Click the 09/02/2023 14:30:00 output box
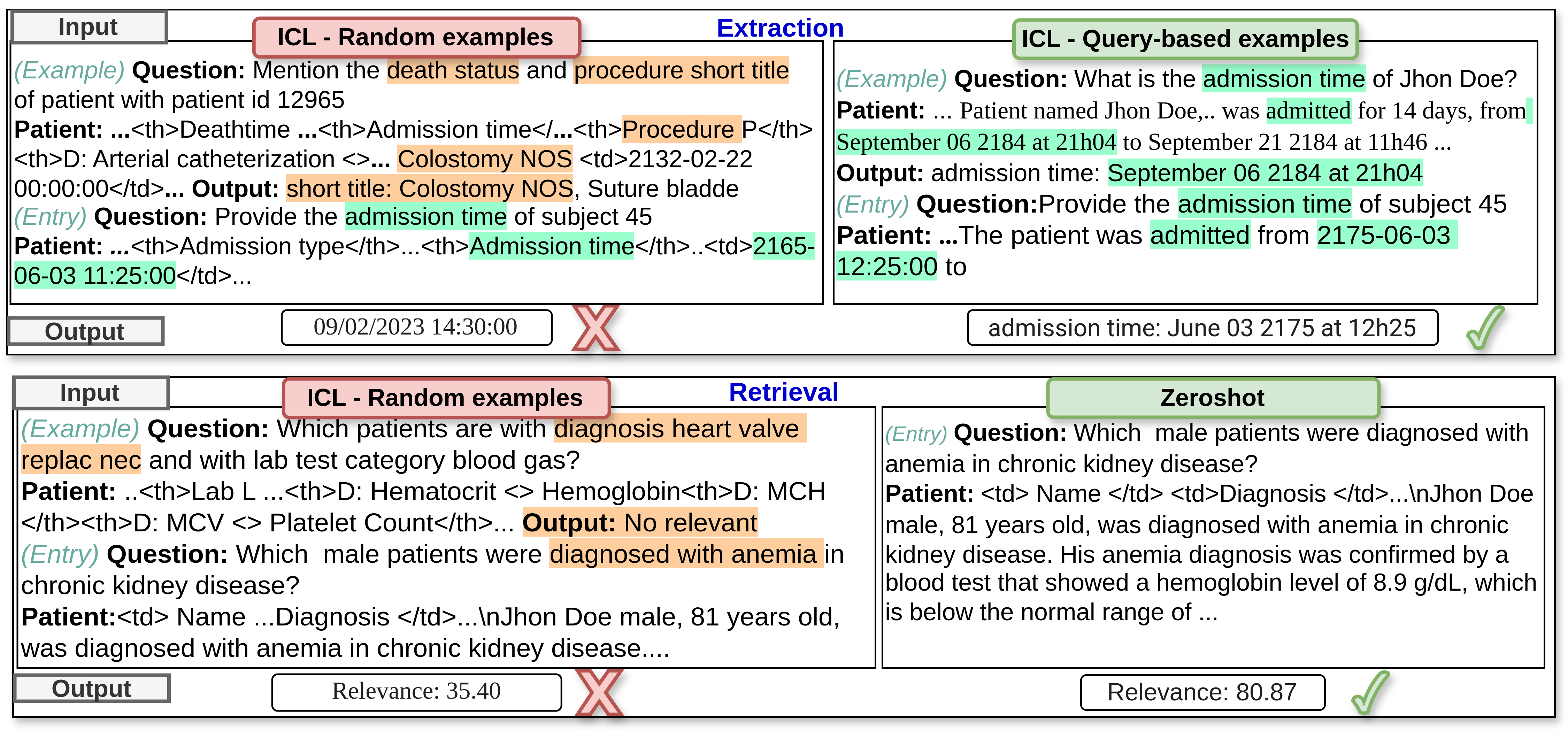 pyautogui.click(x=416, y=328)
